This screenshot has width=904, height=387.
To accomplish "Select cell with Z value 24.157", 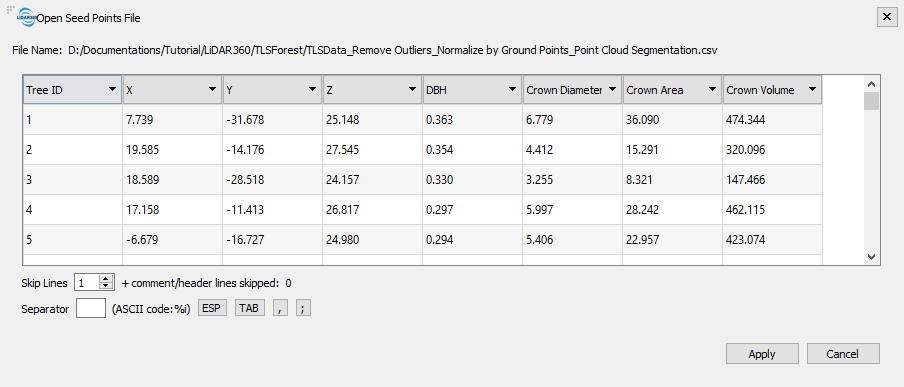I will tap(372, 179).
